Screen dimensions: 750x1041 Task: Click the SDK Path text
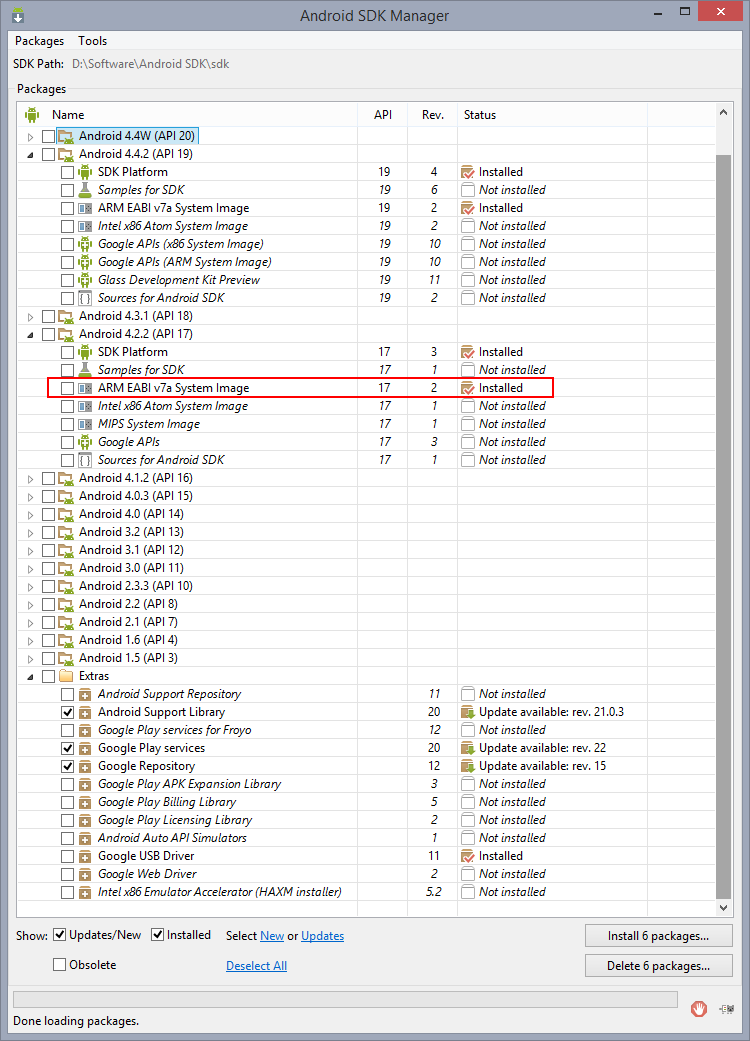pos(151,64)
